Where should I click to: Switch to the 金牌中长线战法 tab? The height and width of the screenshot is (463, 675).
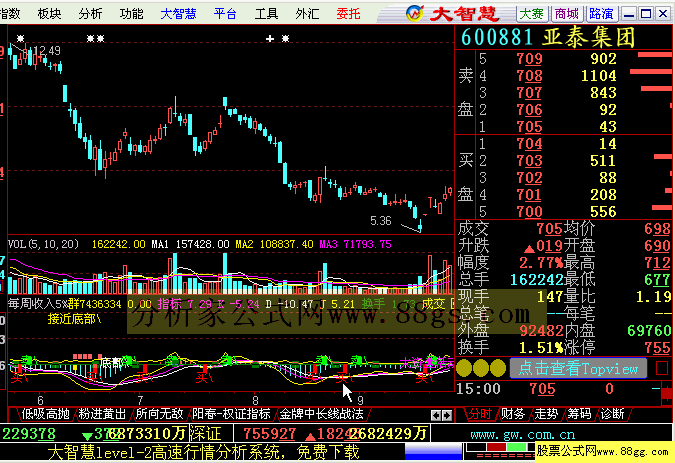point(322,414)
